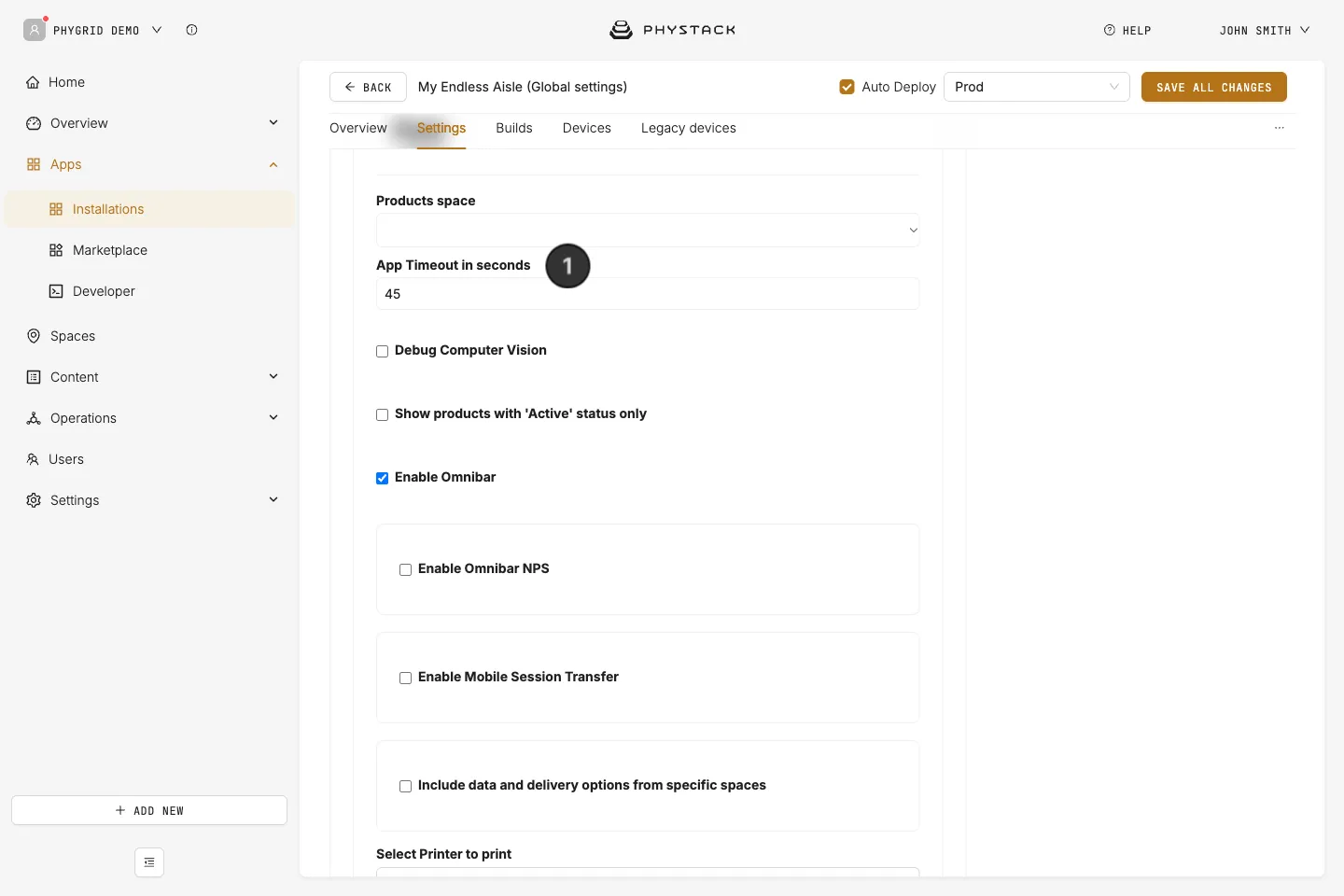Switch to the Overview tab
1344x896 pixels.
358,128
